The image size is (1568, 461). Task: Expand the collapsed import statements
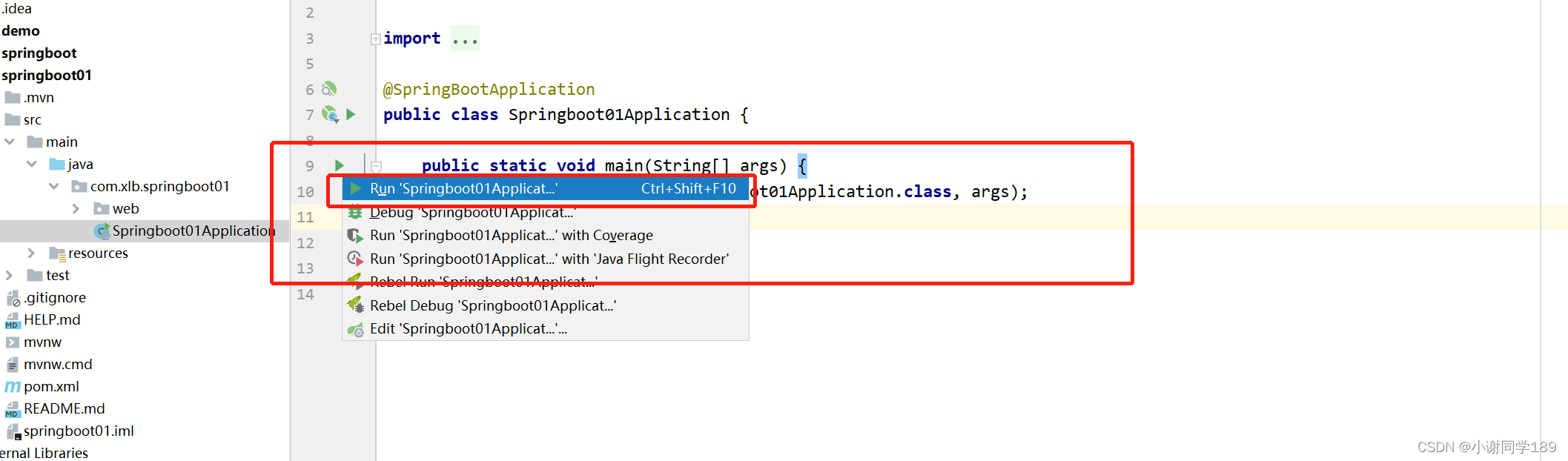coord(376,39)
